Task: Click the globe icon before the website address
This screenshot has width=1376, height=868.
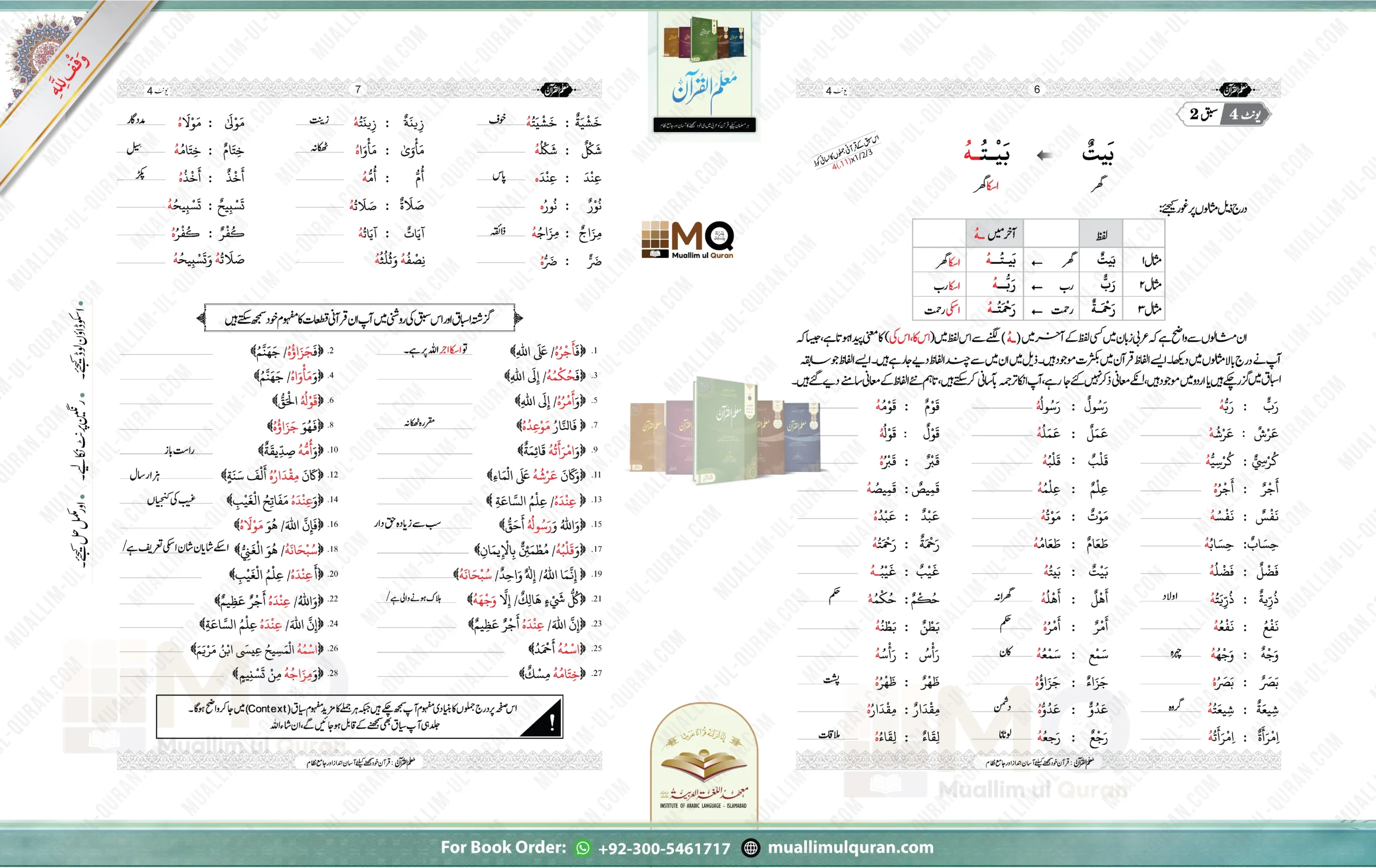Action: click(750, 848)
